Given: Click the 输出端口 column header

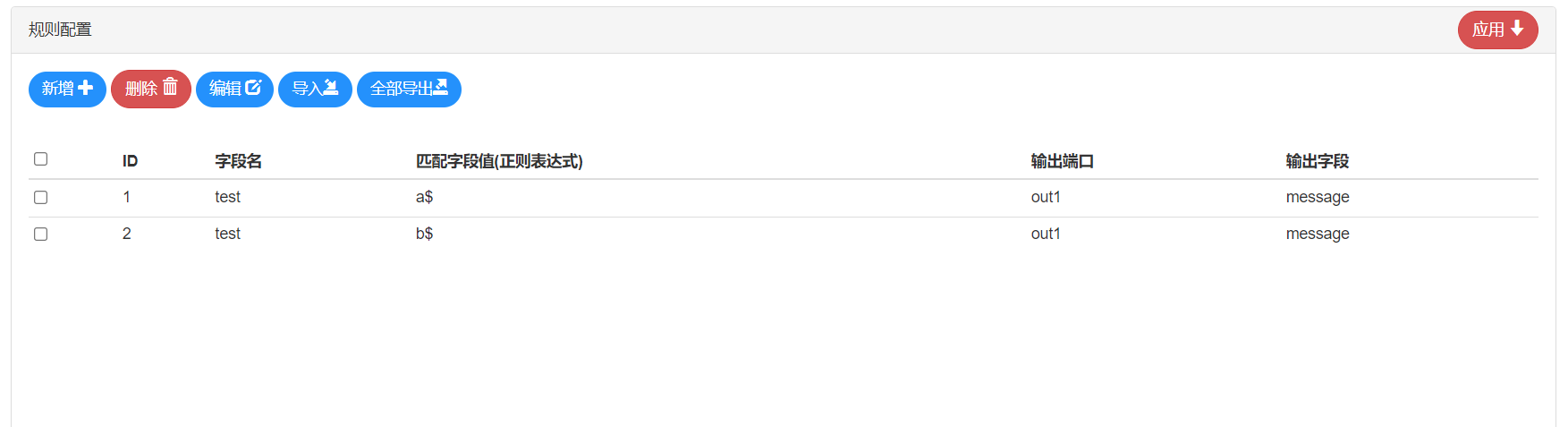Looking at the screenshot, I should click(1062, 161).
